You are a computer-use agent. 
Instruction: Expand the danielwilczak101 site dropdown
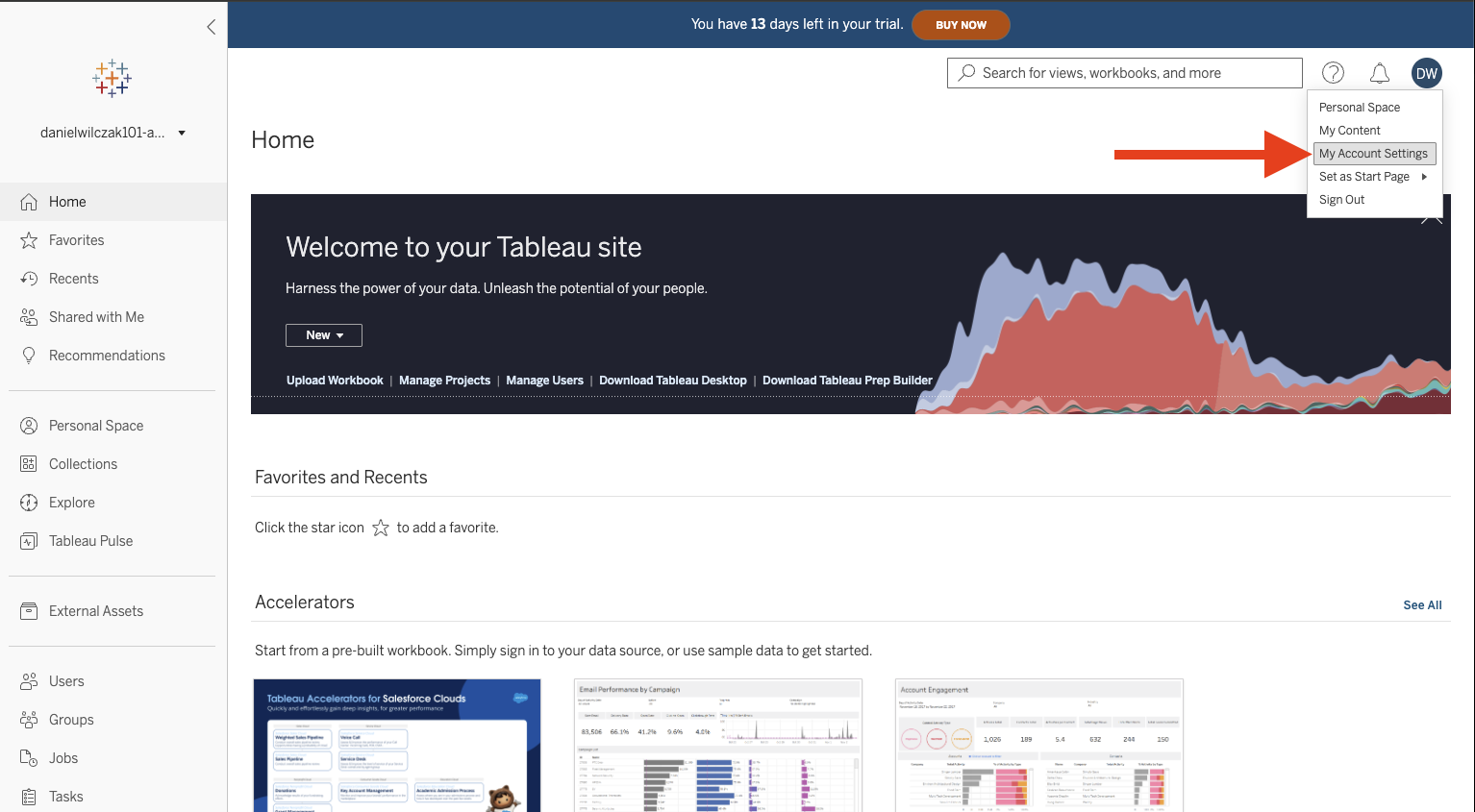pos(182,133)
